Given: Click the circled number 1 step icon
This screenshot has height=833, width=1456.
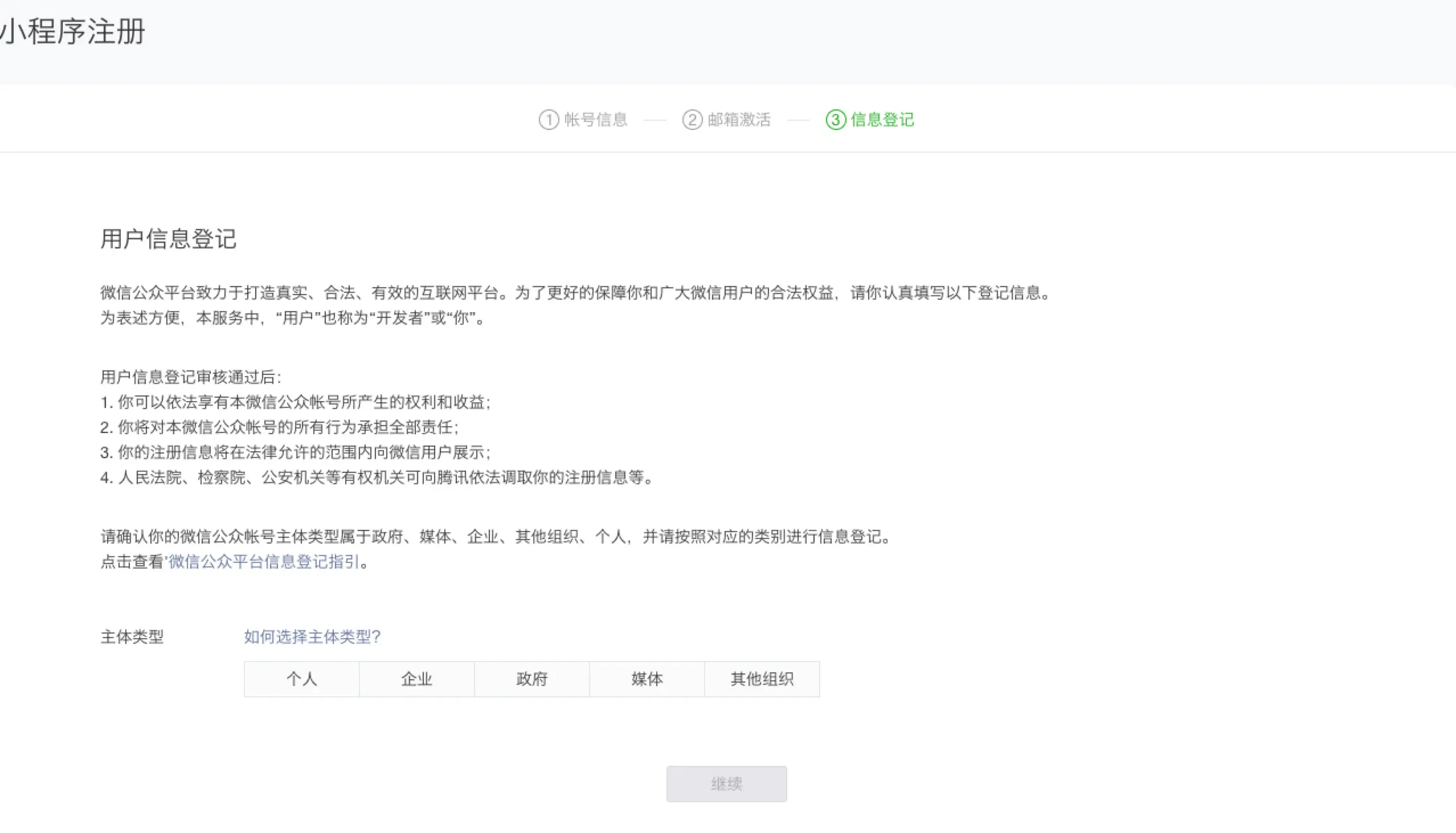Looking at the screenshot, I should [549, 120].
